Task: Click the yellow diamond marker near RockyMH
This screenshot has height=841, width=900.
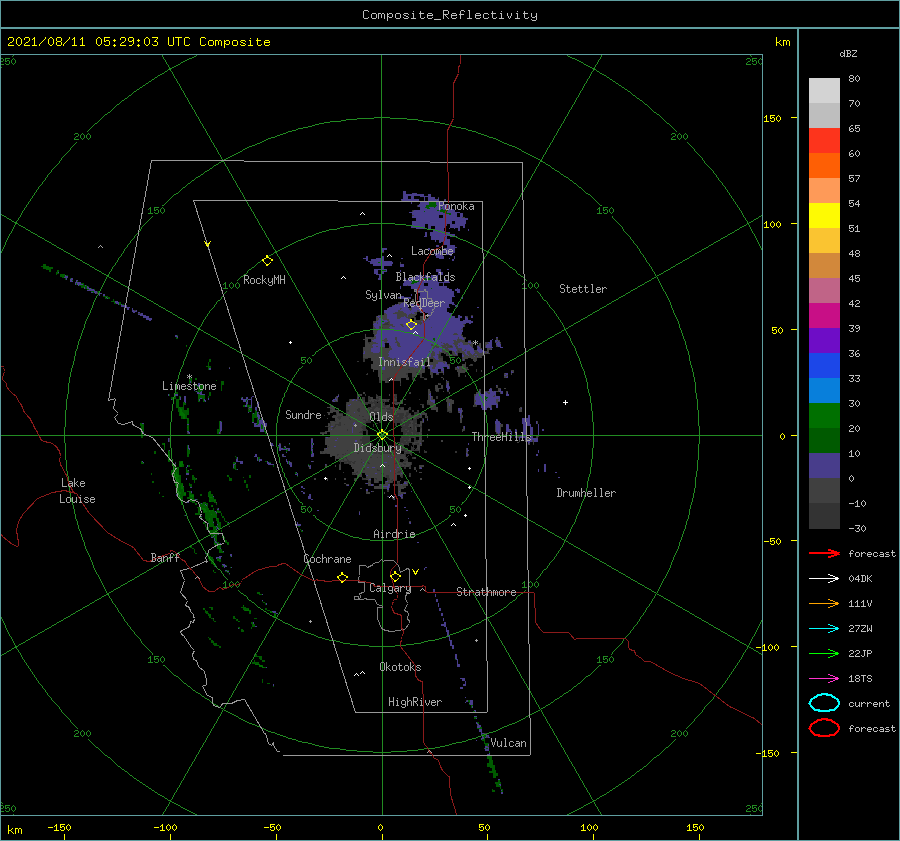Action: coord(267,261)
